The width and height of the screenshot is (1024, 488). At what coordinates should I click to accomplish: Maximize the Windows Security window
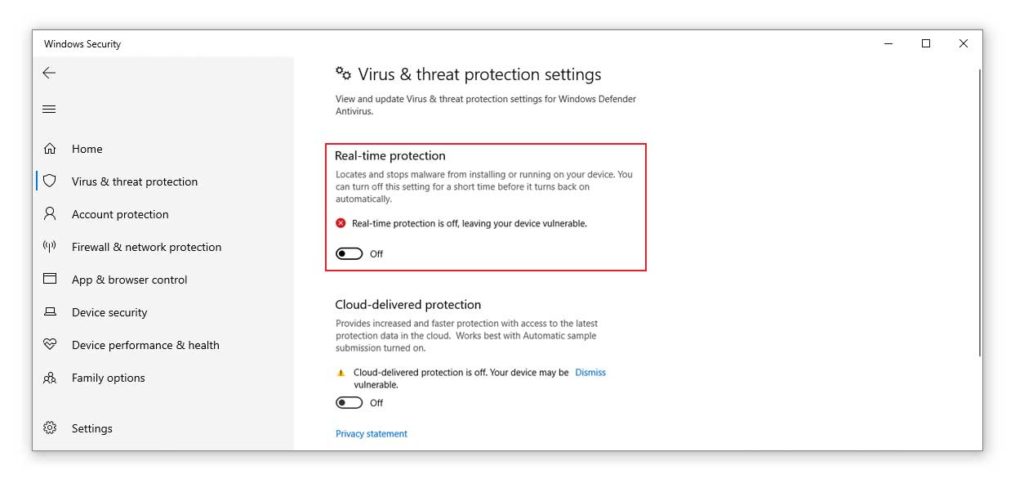point(925,44)
